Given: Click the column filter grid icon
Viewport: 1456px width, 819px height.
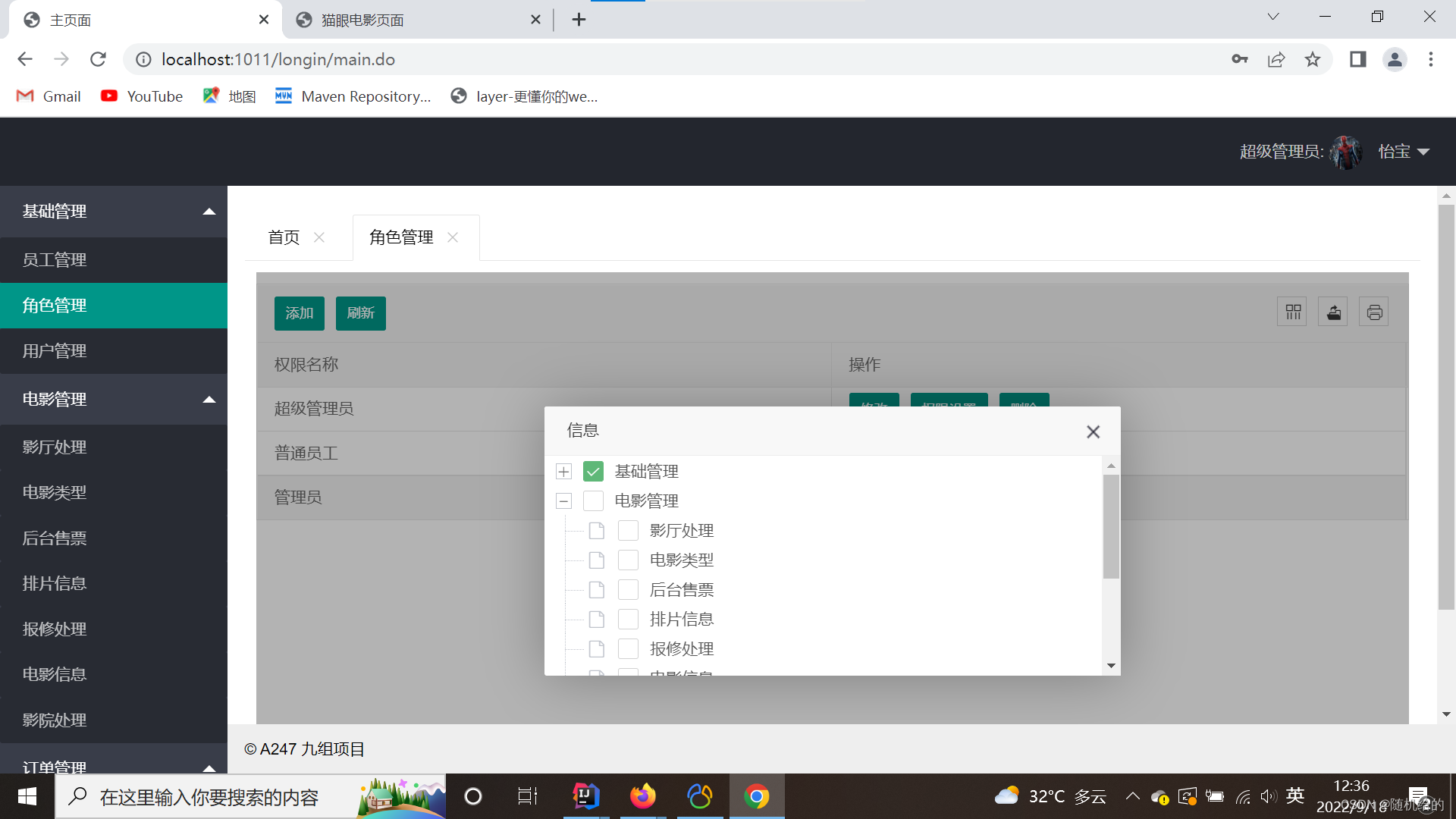Looking at the screenshot, I should click(x=1292, y=312).
